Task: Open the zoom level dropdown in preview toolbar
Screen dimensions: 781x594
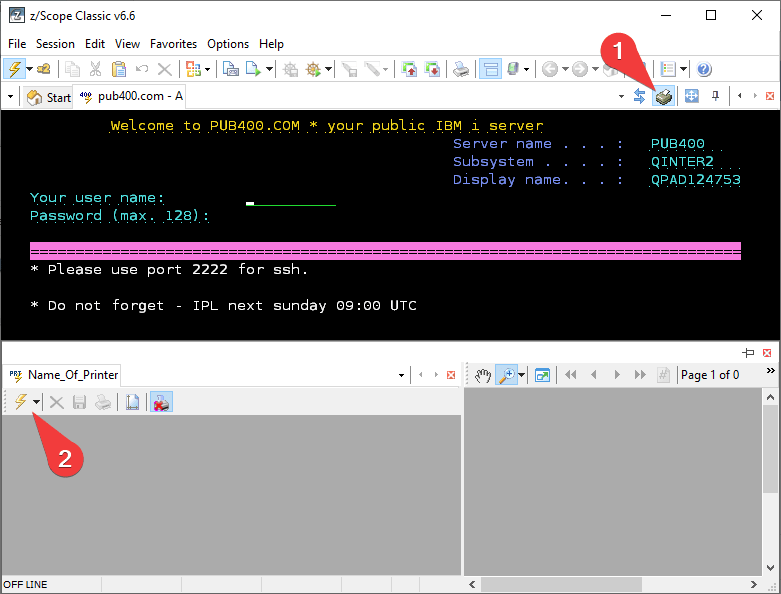Action: pos(521,375)
